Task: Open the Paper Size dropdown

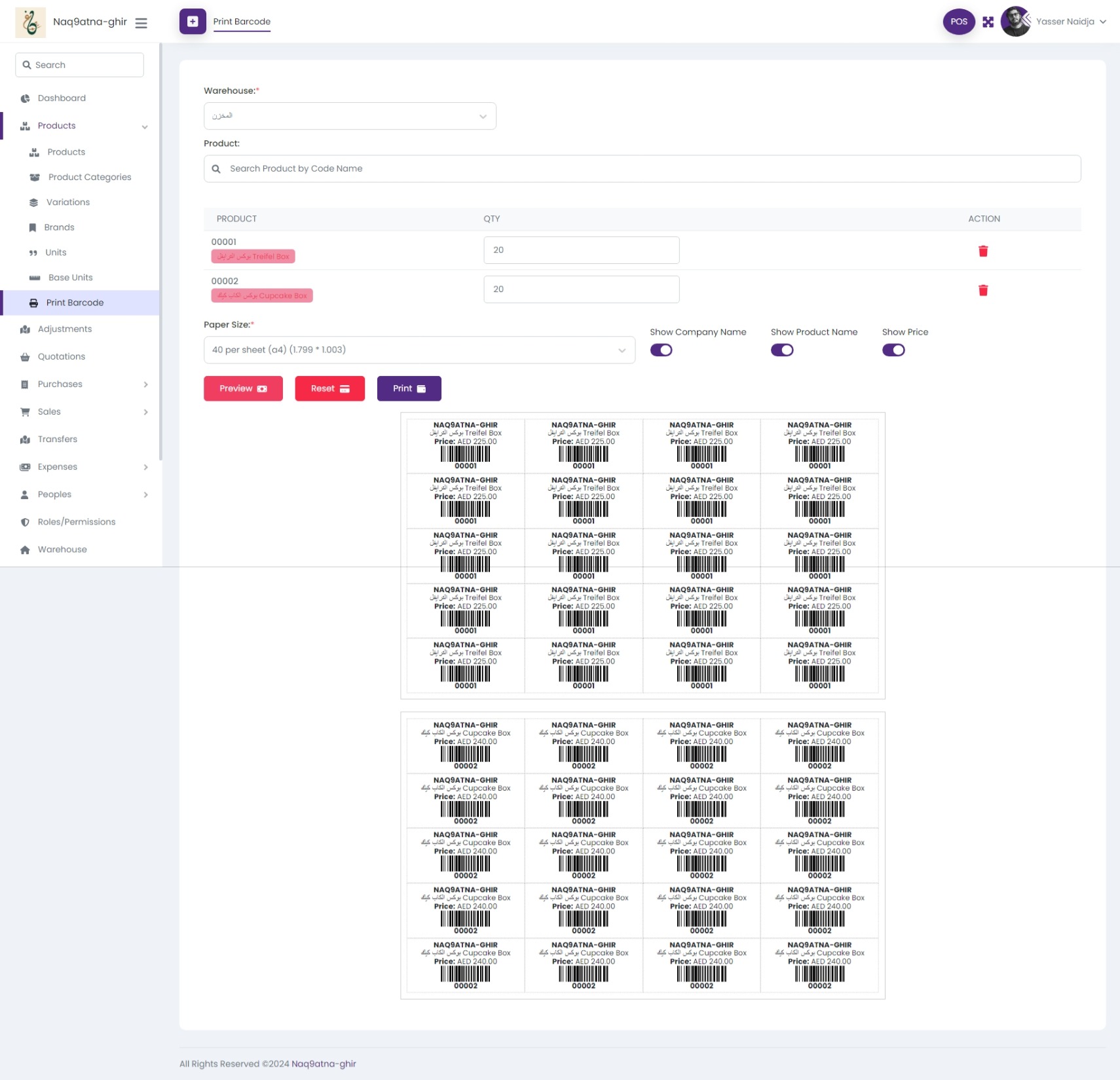Action: coord(419,350)
